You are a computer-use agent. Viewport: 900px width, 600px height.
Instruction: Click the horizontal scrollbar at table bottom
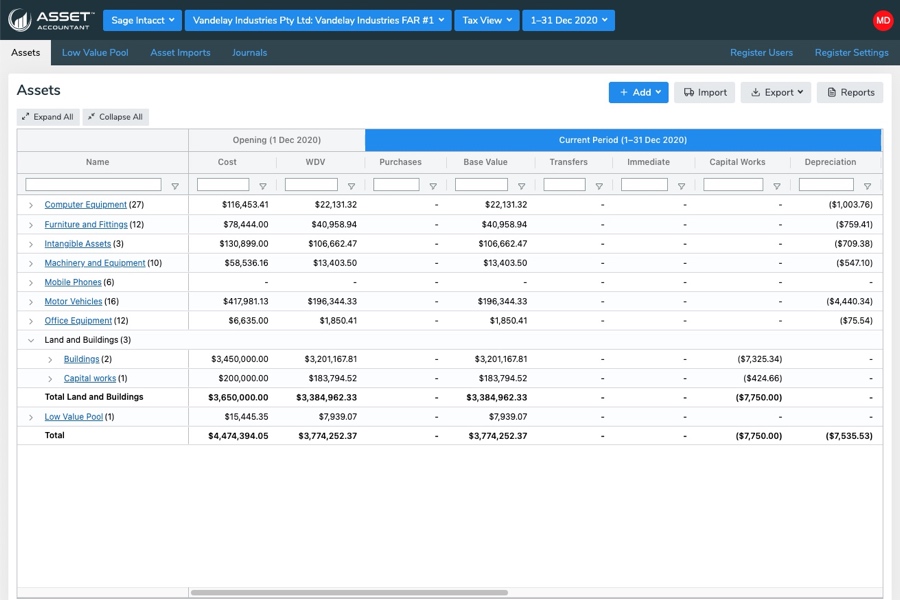tap(348, 592)
